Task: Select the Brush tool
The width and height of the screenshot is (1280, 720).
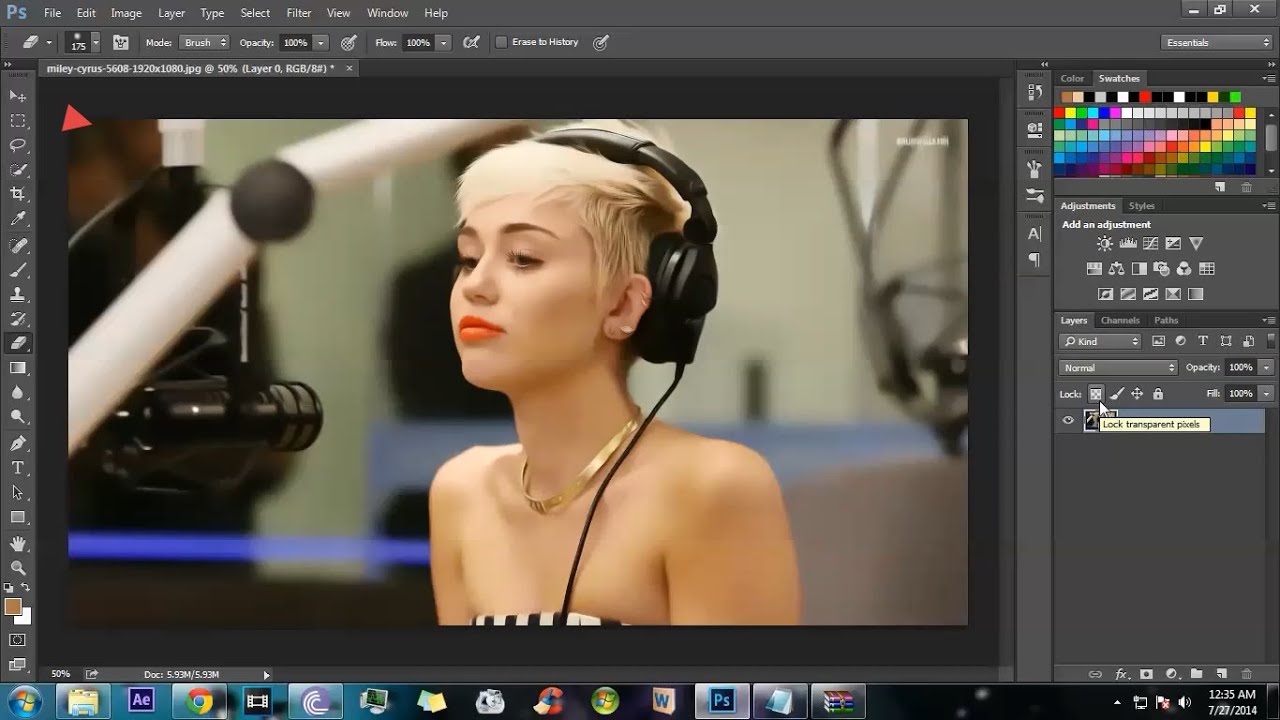Action: [x=18, y=270]
